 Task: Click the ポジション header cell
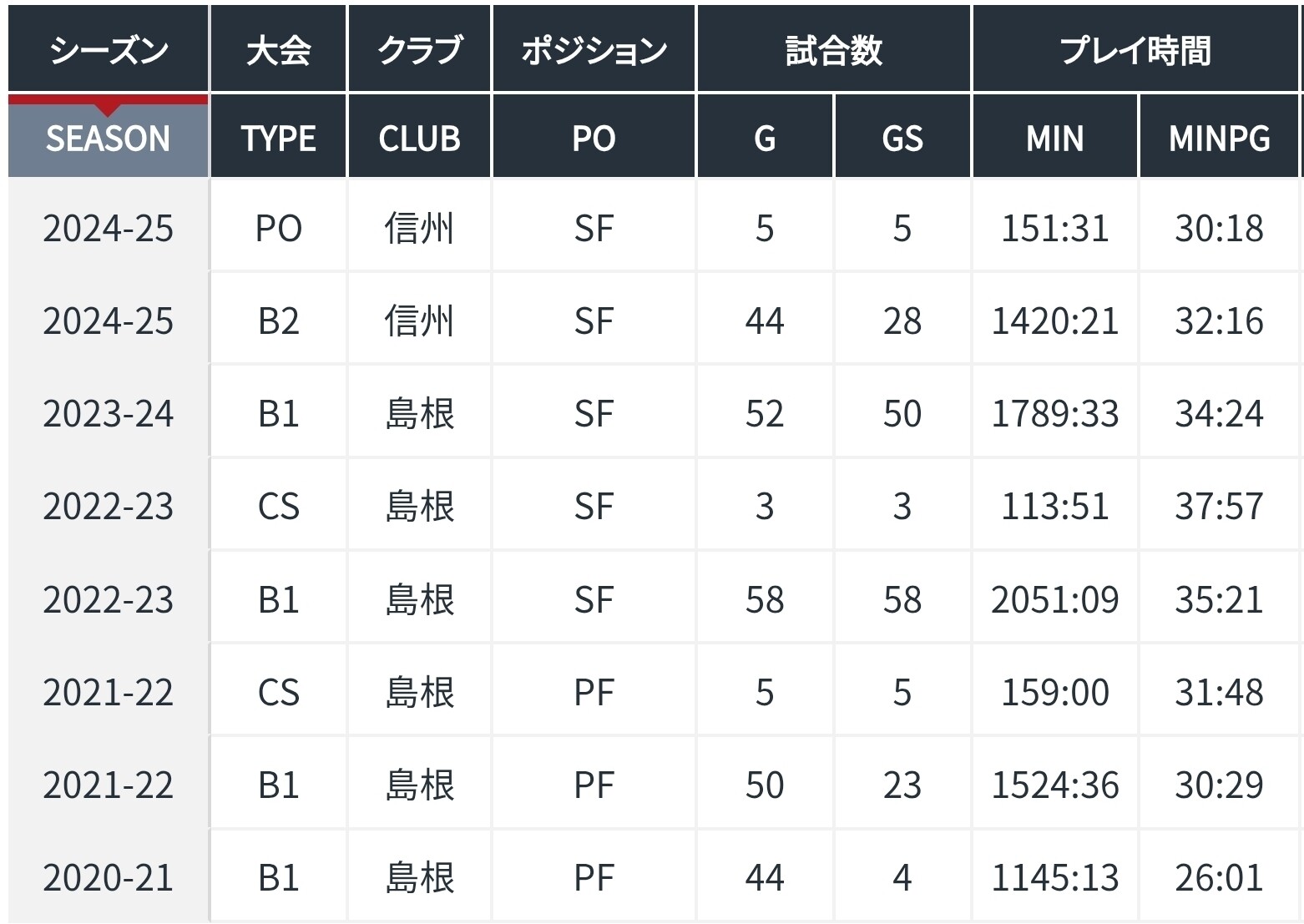pos(594,48)
